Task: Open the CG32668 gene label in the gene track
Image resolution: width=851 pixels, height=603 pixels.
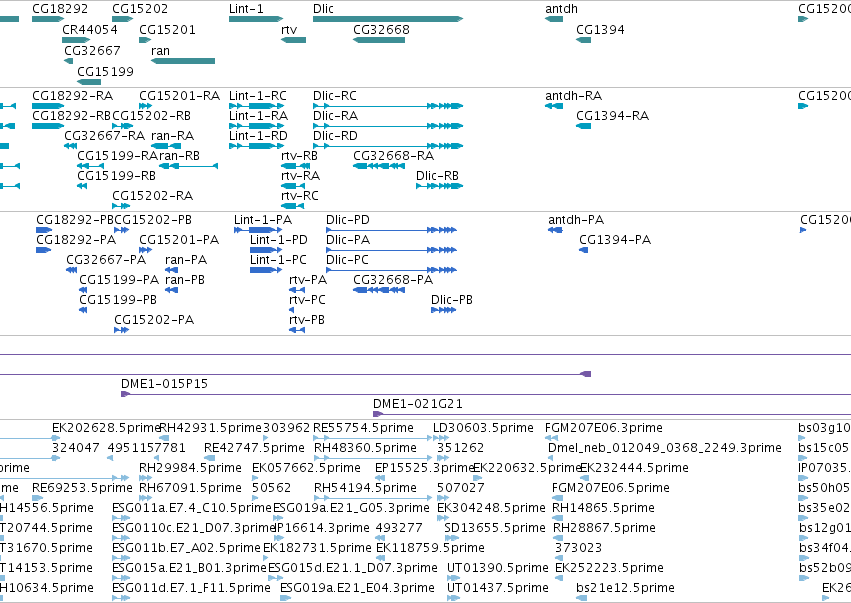Action: coord(381,30)
